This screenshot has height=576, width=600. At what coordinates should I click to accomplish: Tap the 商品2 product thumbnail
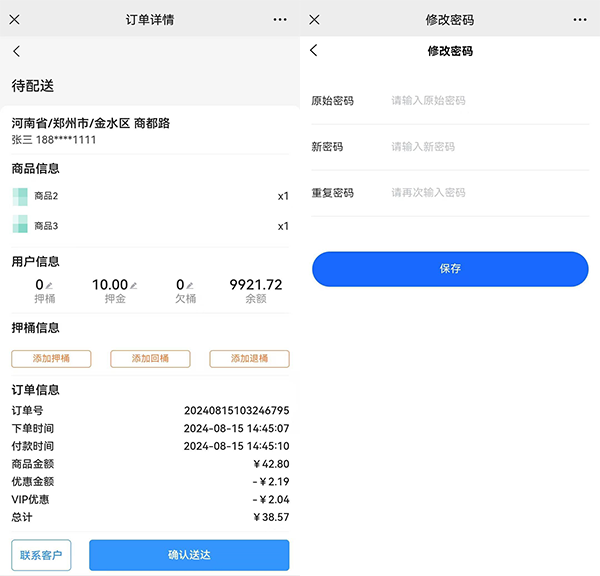click(x=20, y=196)
